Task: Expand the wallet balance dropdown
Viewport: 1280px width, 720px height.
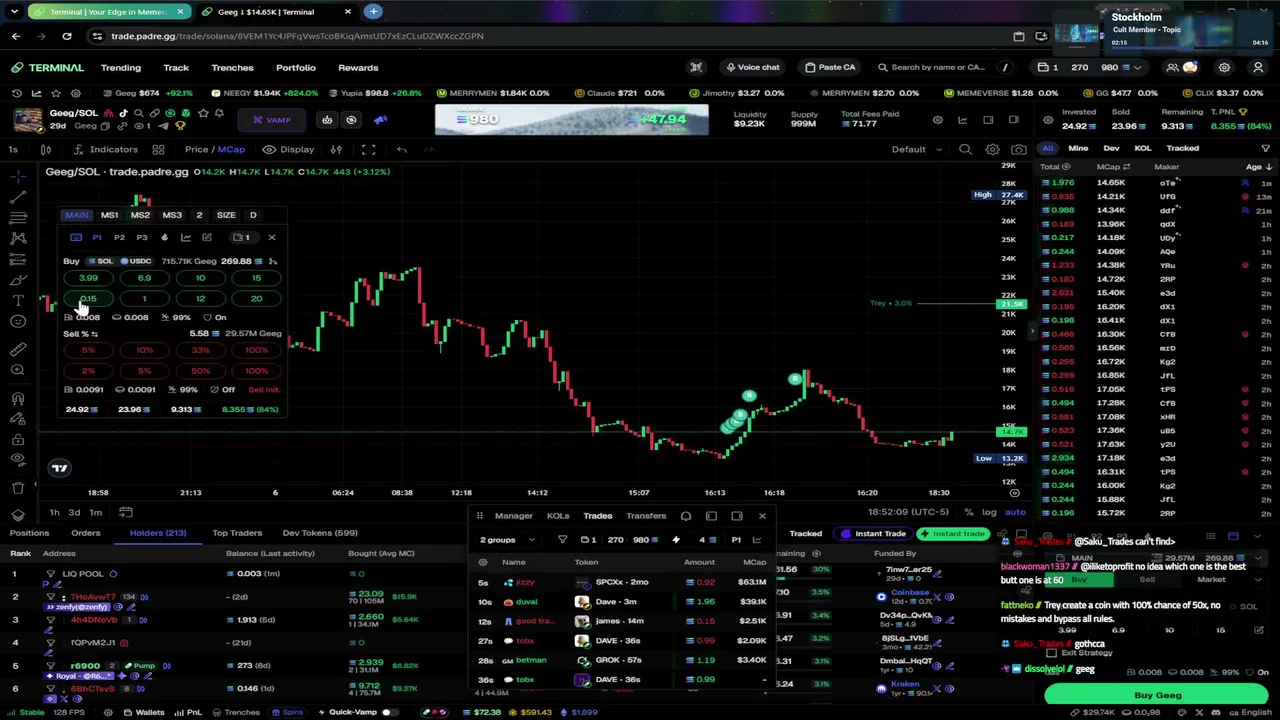Action: (1137, 68)
